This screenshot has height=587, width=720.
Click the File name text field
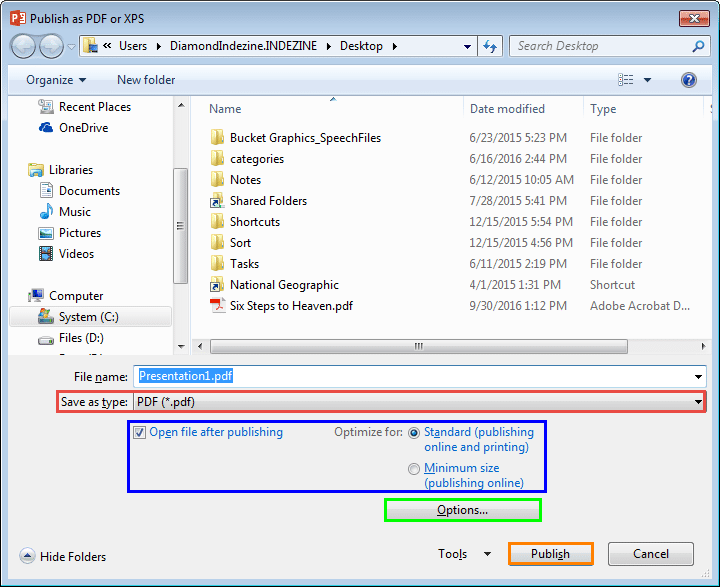click(413, 377)
